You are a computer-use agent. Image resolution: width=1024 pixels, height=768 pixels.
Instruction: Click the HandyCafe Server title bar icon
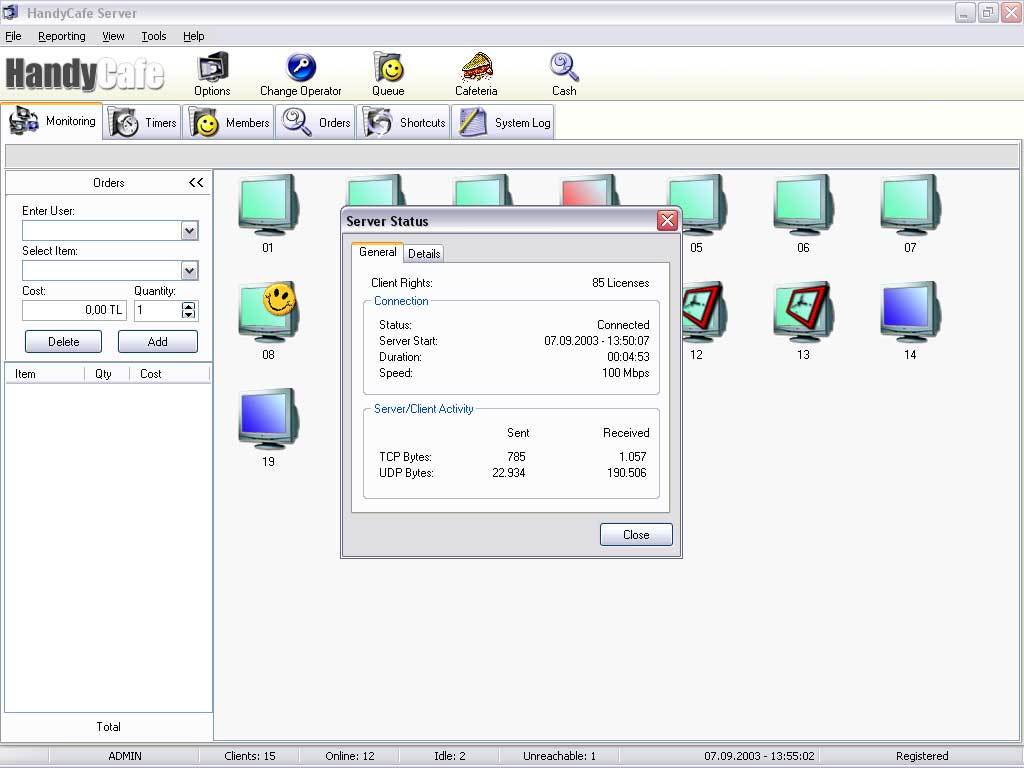[10, 12]
